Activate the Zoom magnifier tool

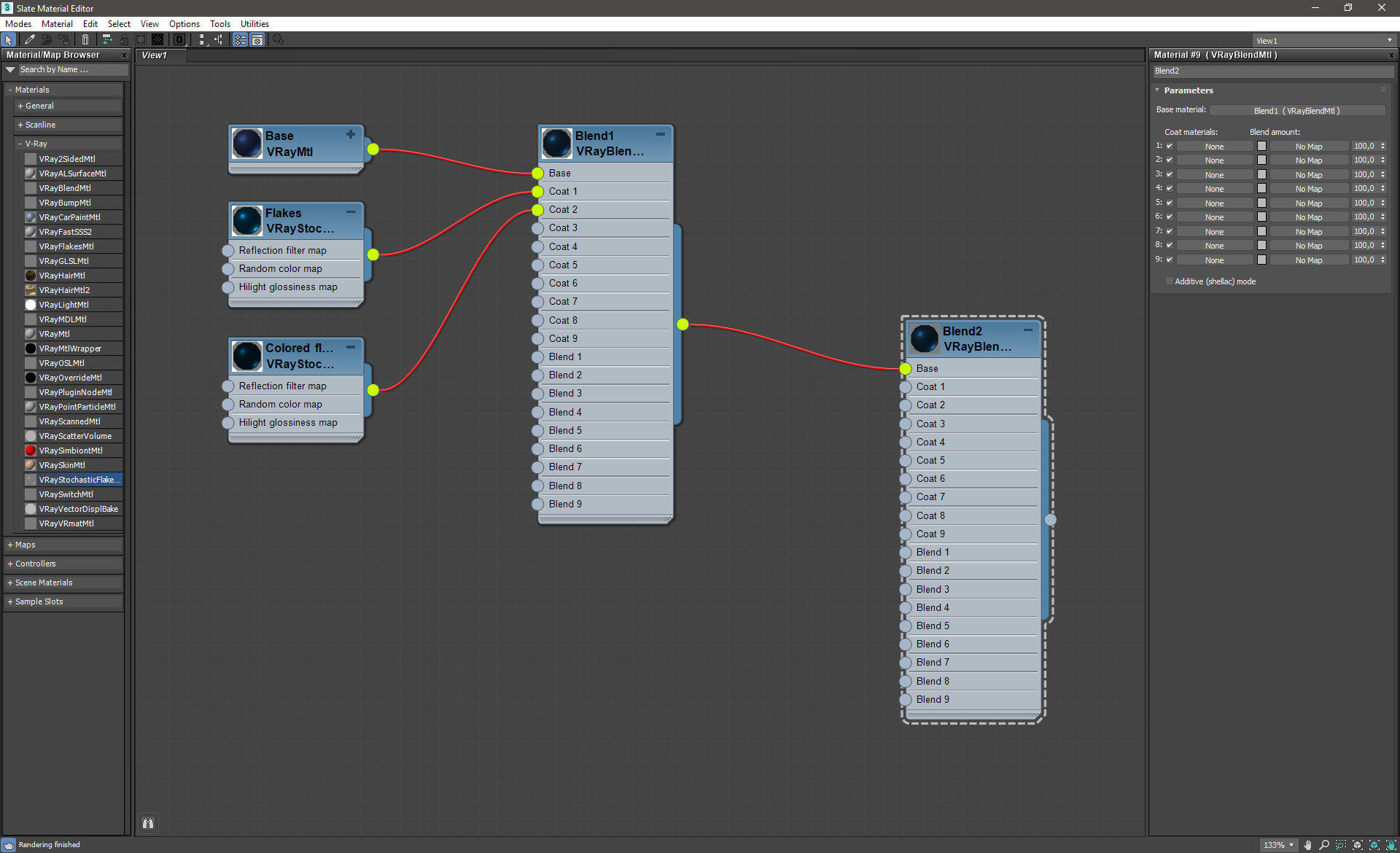pos(1324,845)
